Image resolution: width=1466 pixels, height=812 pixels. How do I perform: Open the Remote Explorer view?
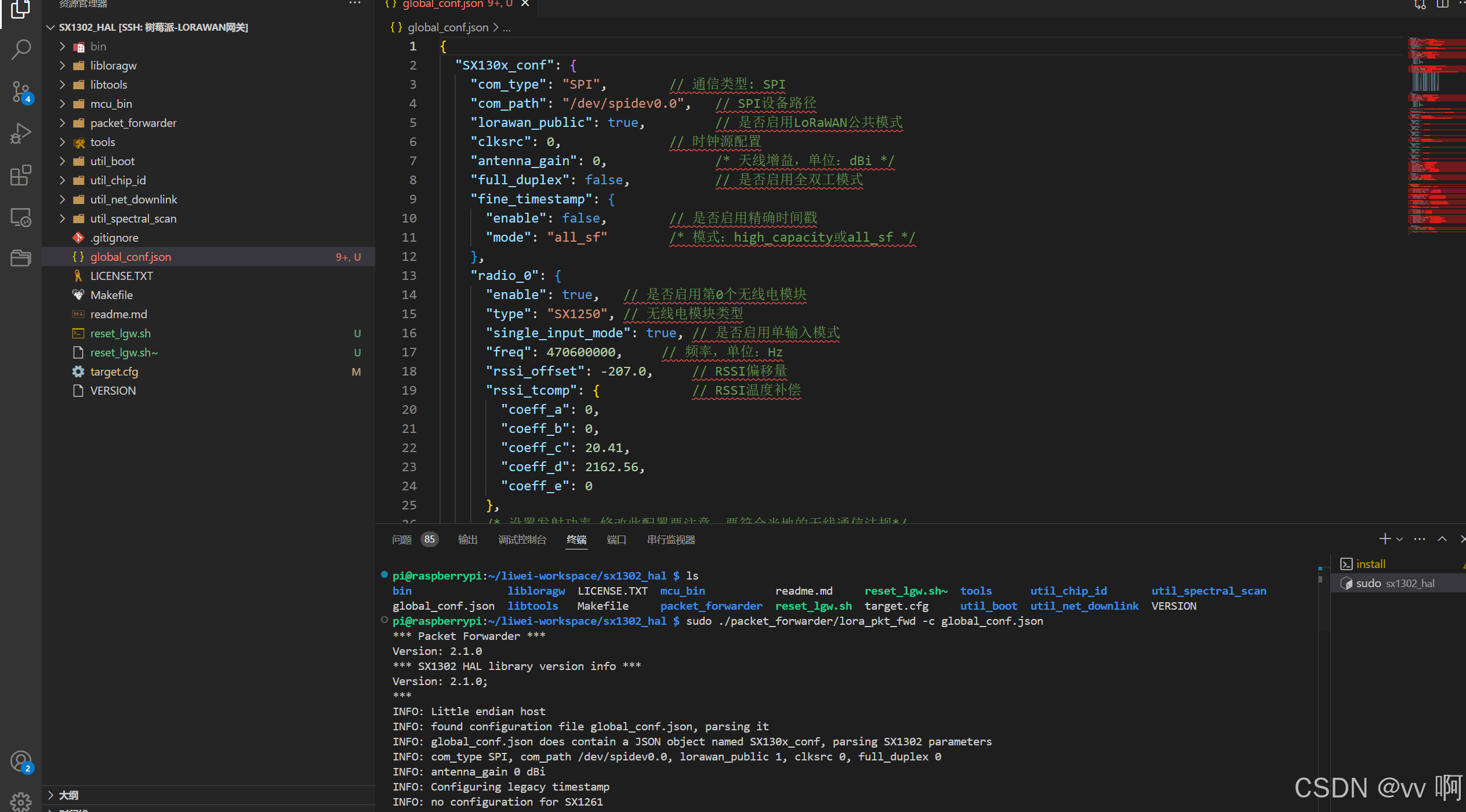tap(21, 217)
